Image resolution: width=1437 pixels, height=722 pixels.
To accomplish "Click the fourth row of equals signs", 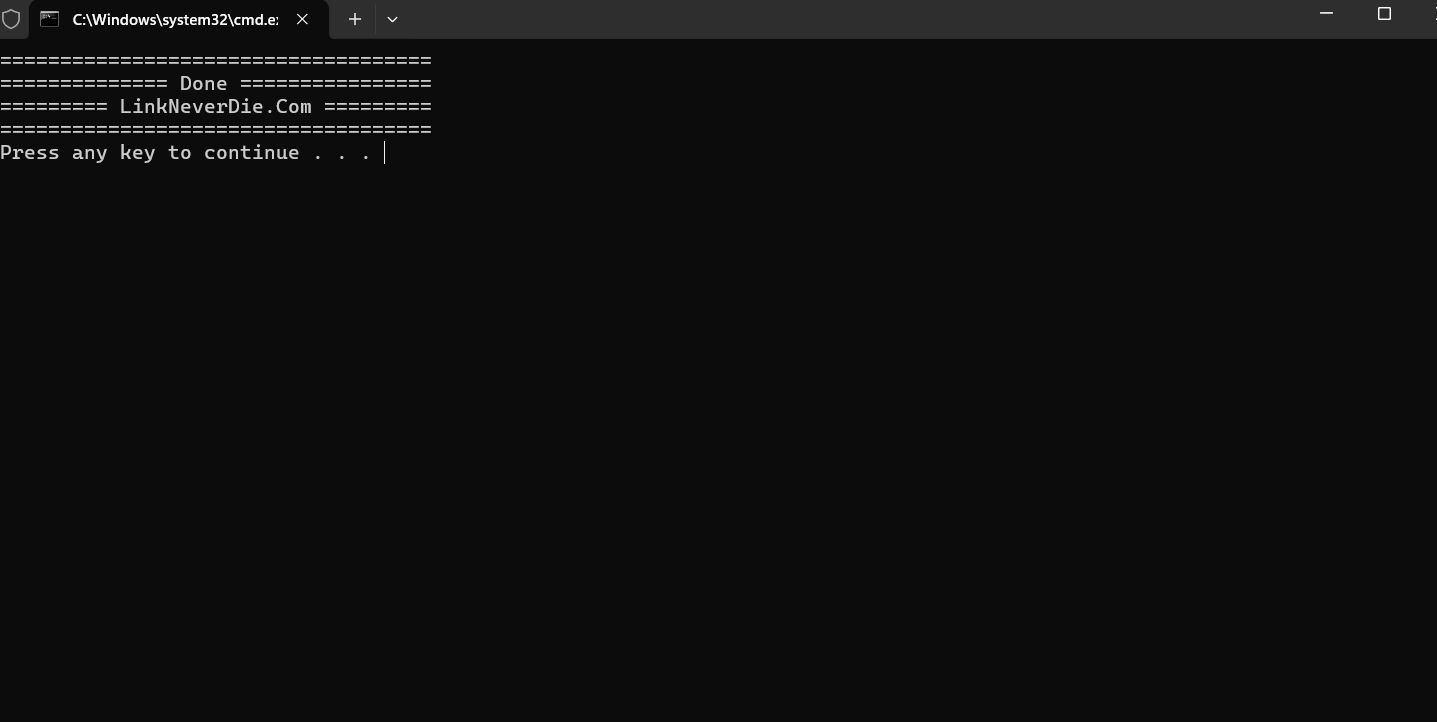I will 215,130.
